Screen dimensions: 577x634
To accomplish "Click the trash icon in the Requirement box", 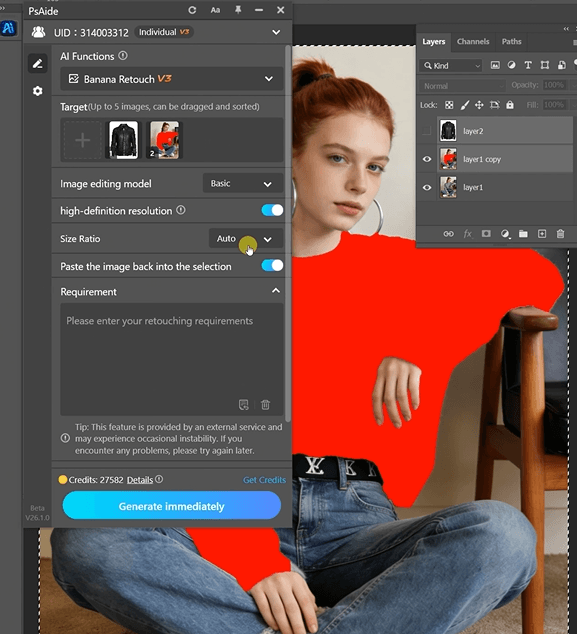I will tap(265, 404).
